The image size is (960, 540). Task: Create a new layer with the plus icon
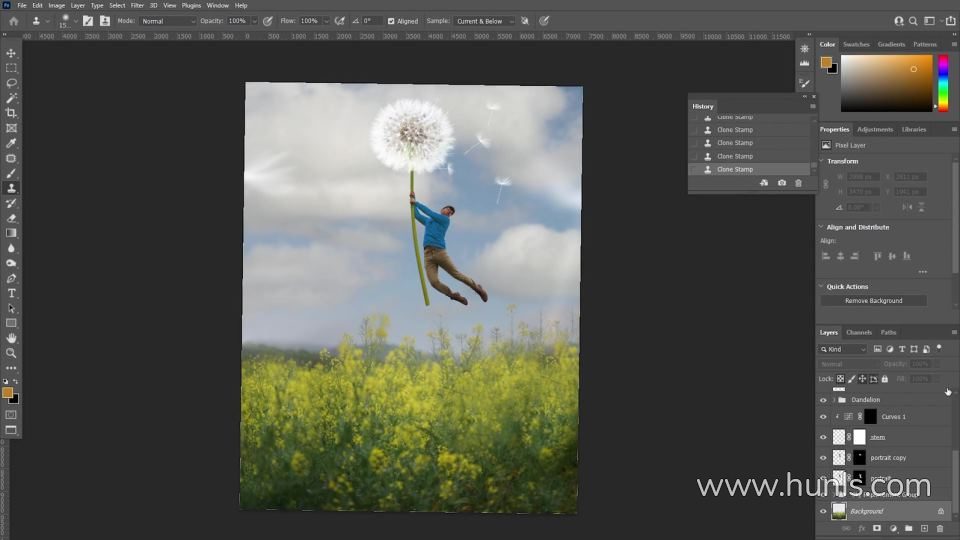(x=924, y=528)
